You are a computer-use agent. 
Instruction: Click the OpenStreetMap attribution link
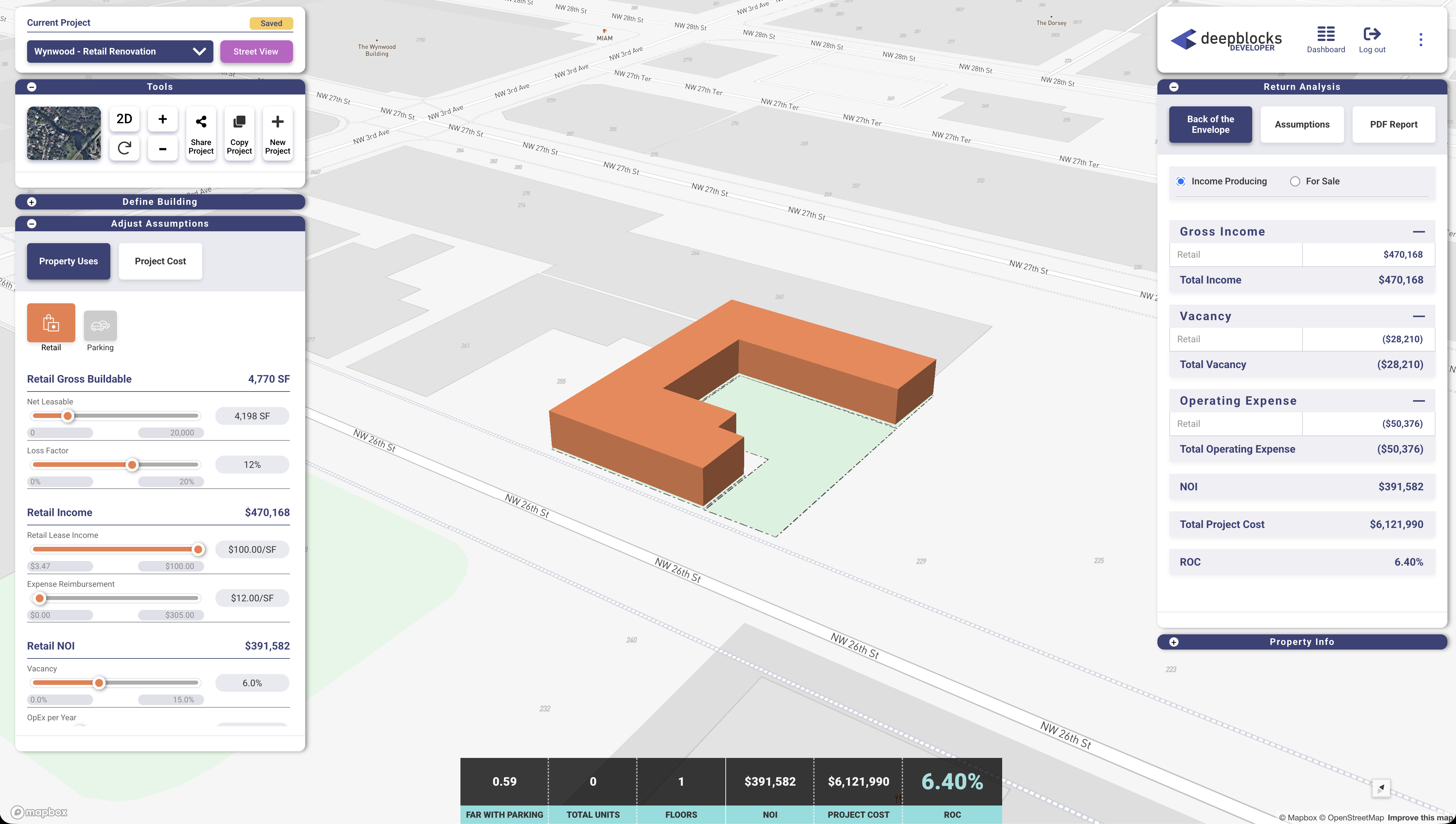coord(1351,818)
